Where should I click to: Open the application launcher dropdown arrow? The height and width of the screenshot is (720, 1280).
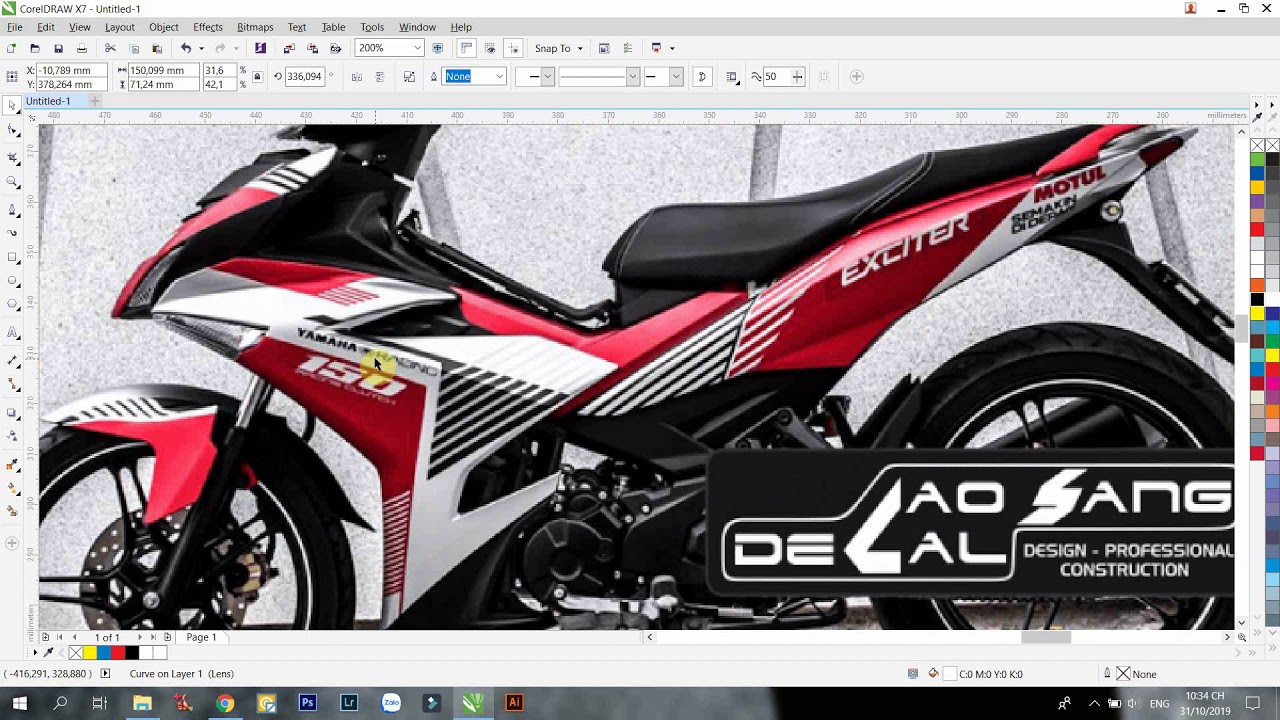[x=672, y=48]
